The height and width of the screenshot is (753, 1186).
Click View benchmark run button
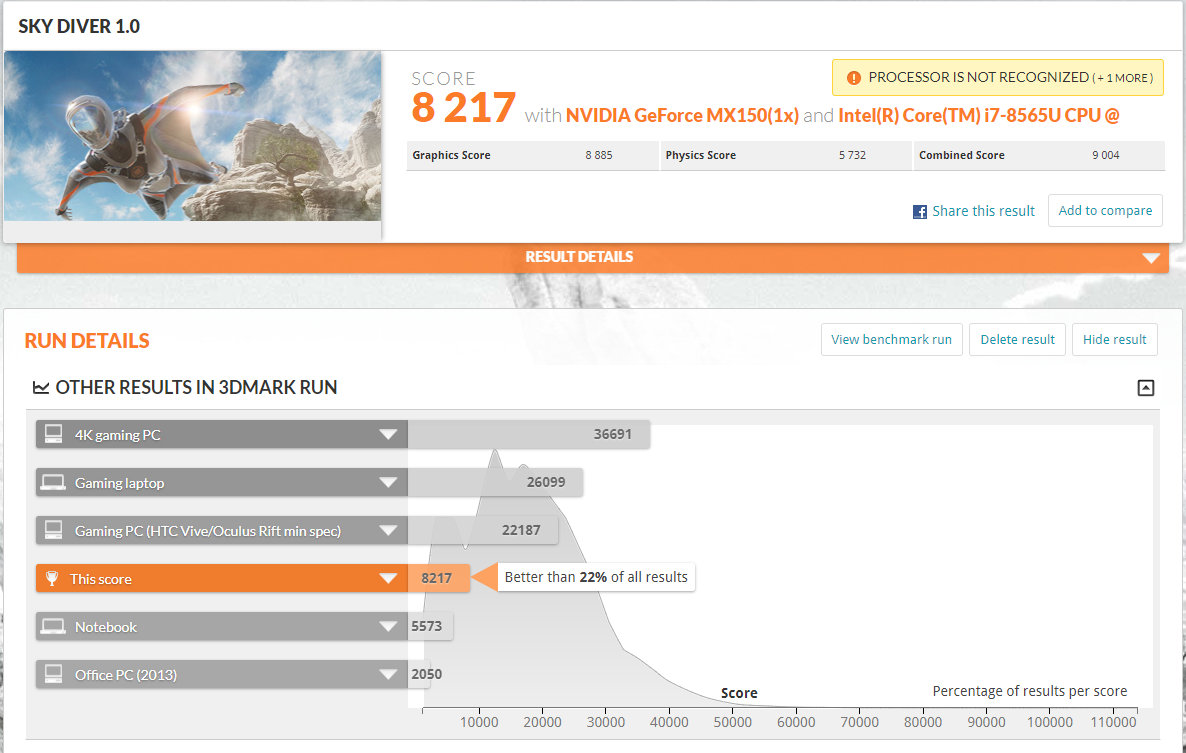pyautogui.click(x=891, y=339)
